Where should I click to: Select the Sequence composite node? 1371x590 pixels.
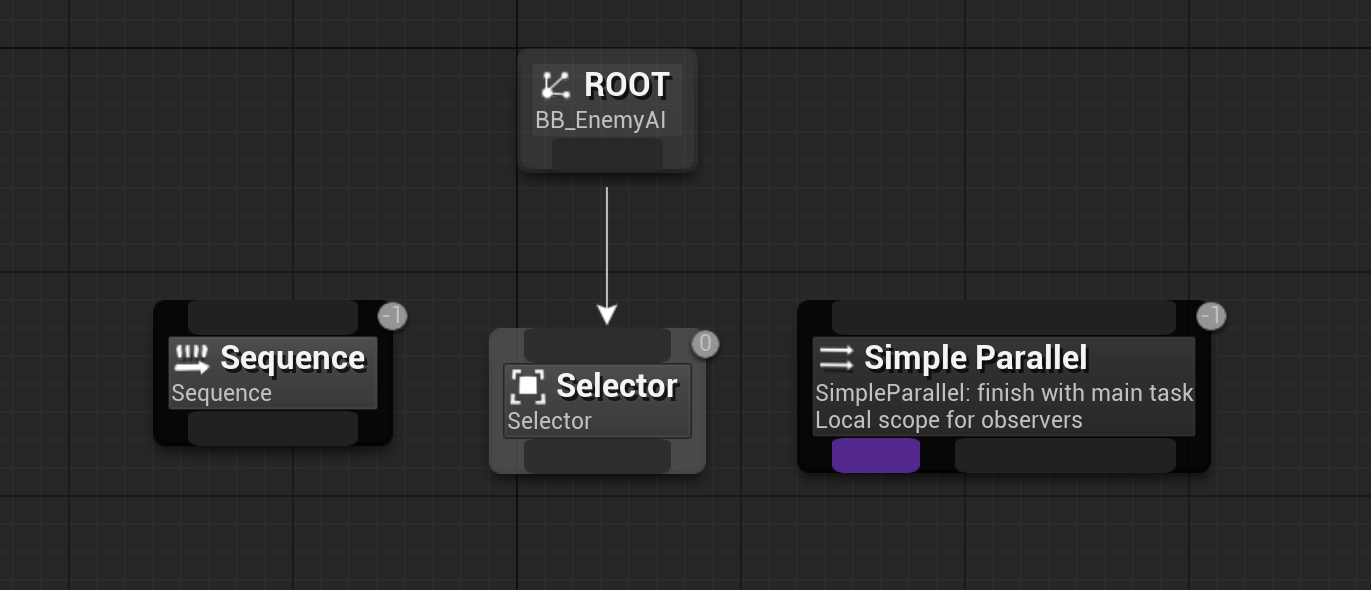pos(273,373)
